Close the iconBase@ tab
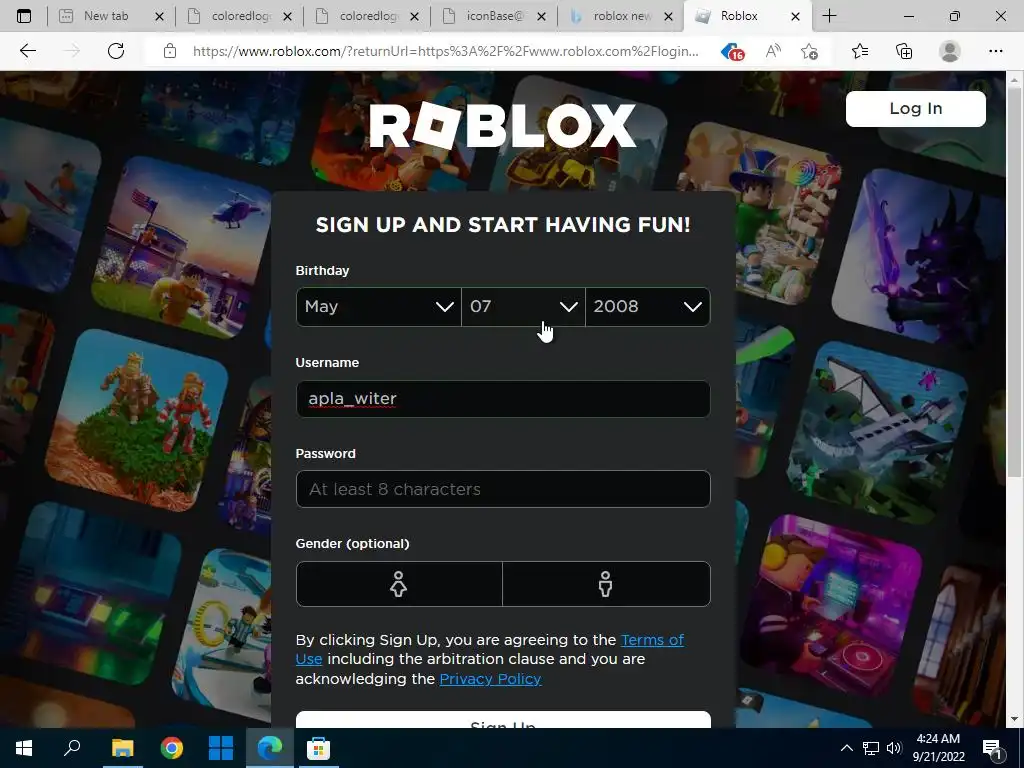1024x768 pixels. pos(541,16)
